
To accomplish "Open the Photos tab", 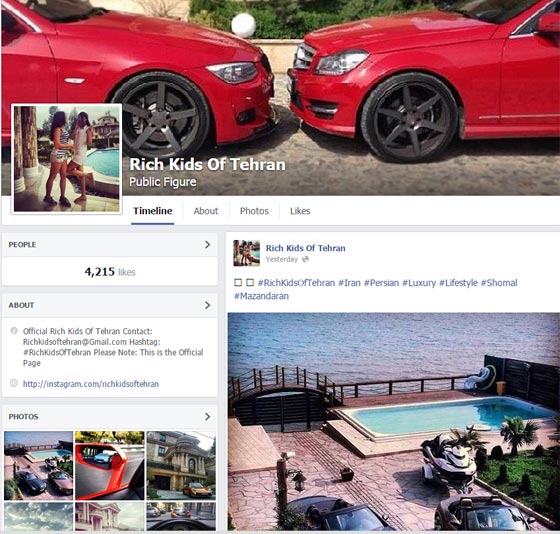I will pos(254,211).
